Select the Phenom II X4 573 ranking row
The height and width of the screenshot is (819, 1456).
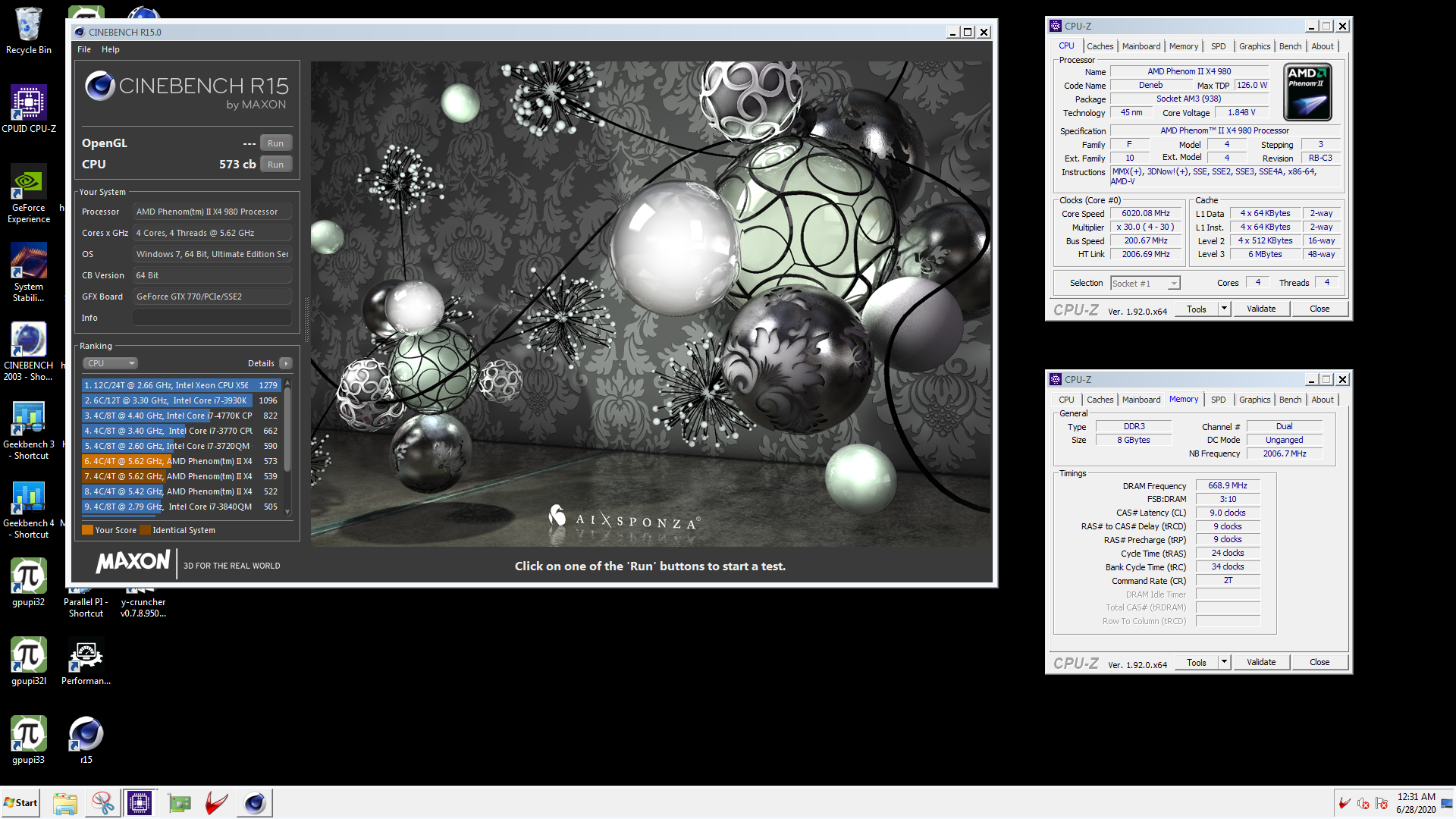pyautogui.click(x=181, y=461)
